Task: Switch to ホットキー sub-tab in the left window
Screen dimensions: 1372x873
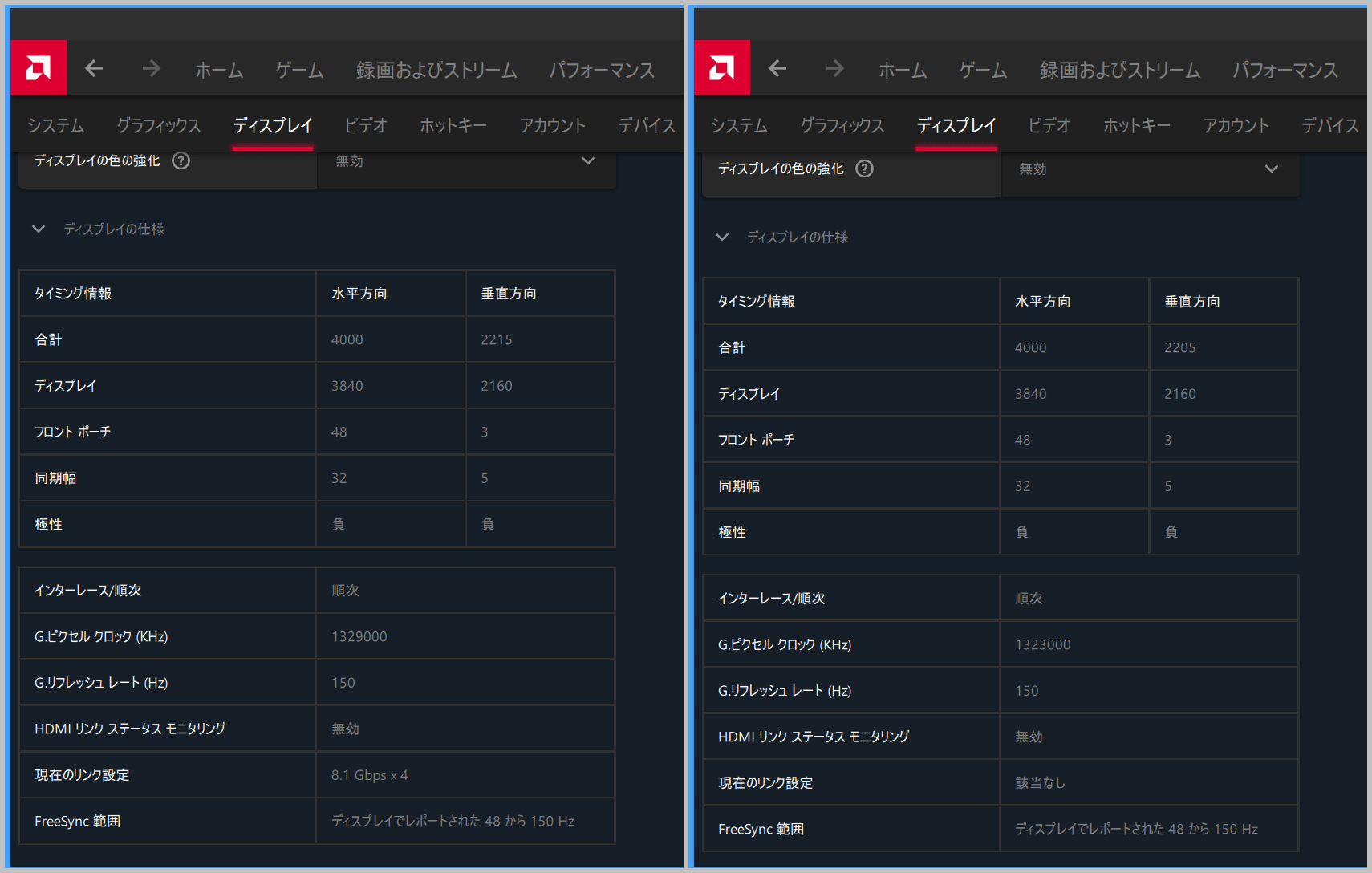Action: point(453,125)
